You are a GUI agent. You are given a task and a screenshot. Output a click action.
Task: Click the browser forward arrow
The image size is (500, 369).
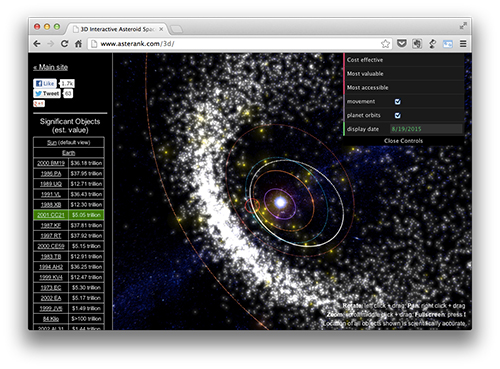pos(51,44)
